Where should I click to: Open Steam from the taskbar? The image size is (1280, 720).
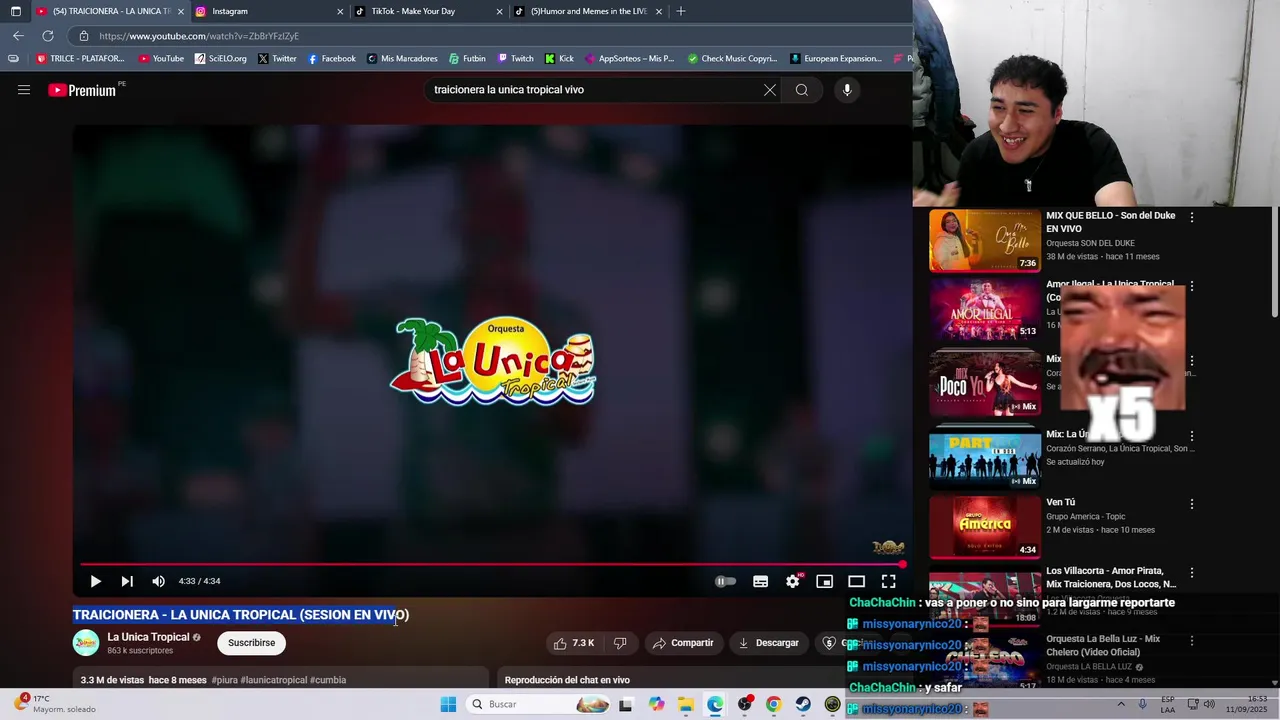click(x=803, y=704)
